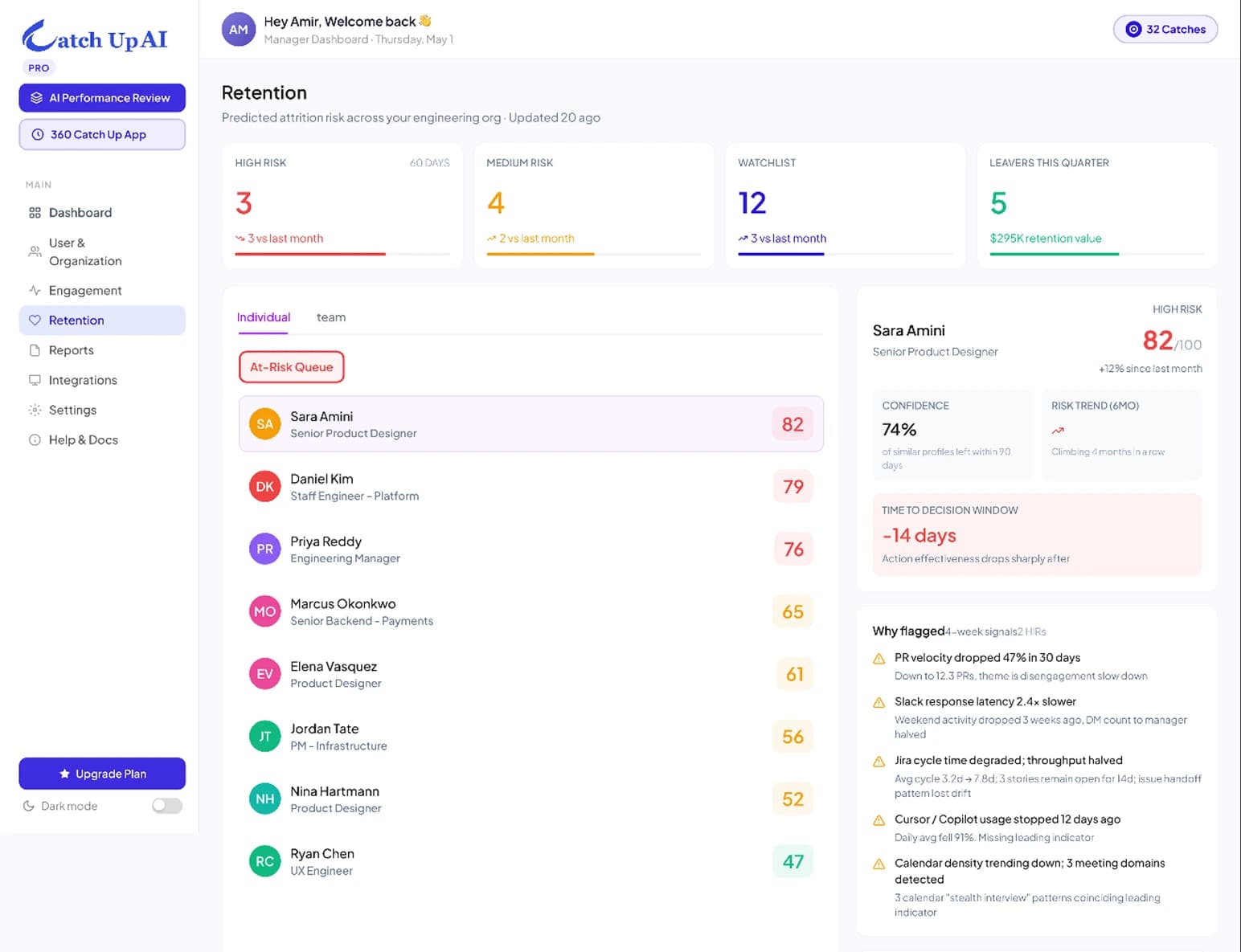Image resolution: width=1241 pixels, height=952 pixels.
Task: Click the RC avatar for Ryan Chen
Action: (264, 861)
